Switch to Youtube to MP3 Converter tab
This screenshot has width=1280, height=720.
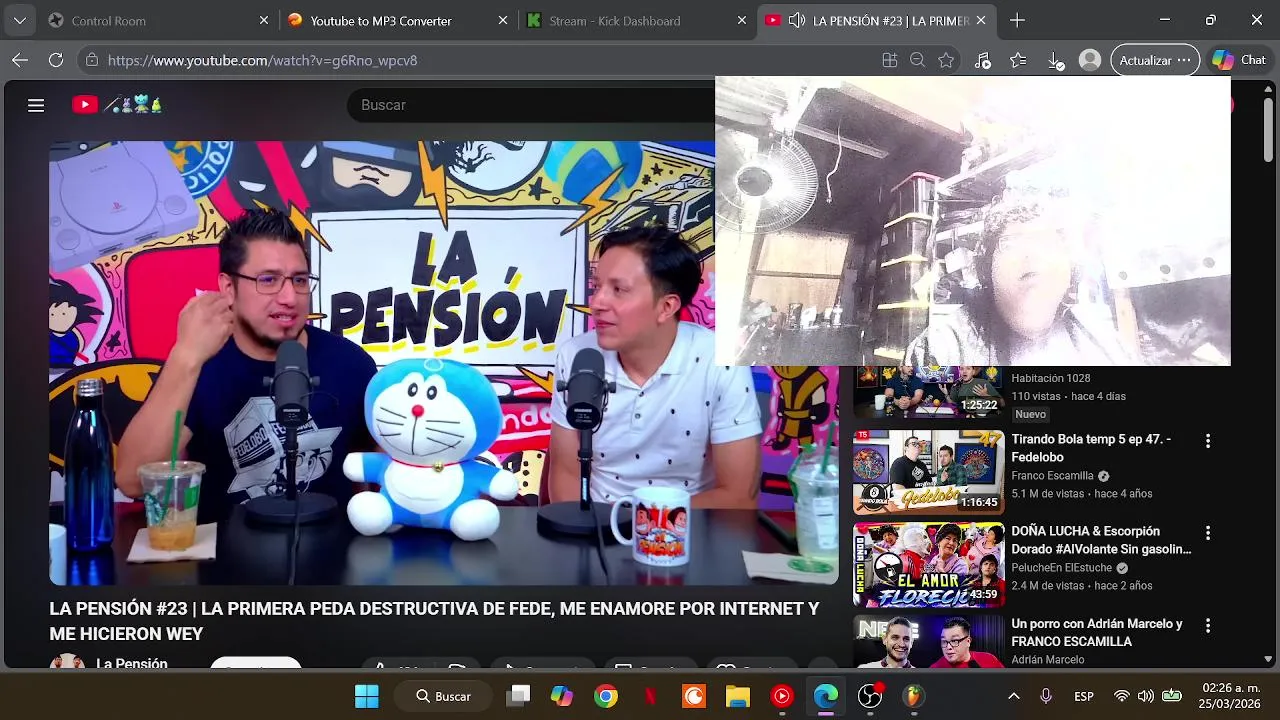[x=397, y=20]
